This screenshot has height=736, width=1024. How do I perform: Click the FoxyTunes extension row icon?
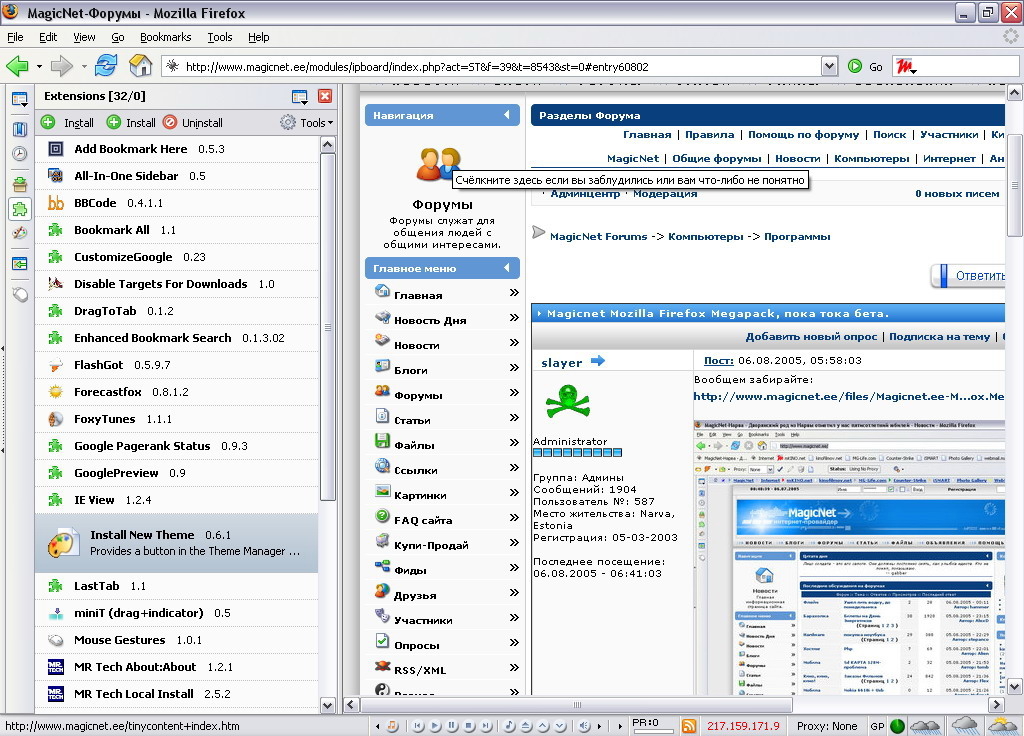coord(56,419)
